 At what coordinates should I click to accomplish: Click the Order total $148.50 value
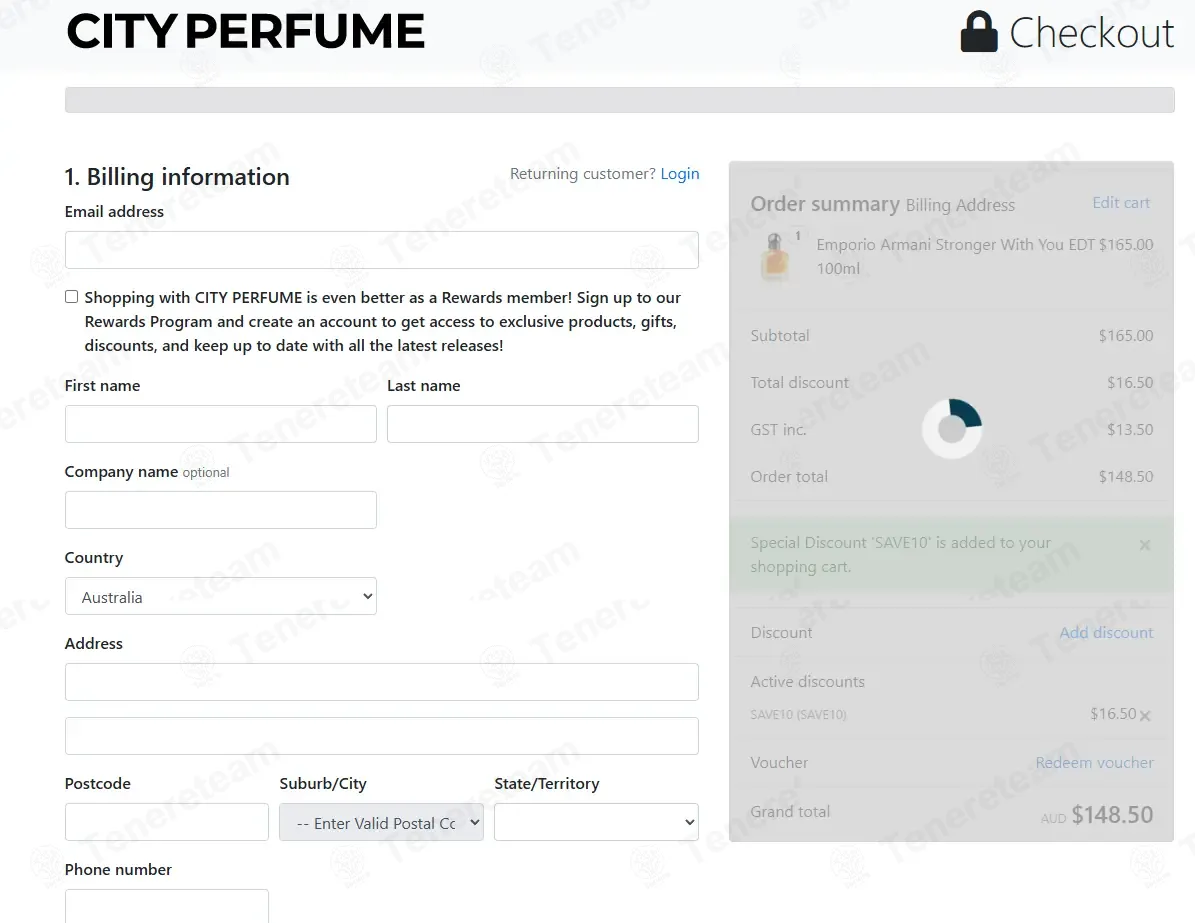click(1126, 476)
